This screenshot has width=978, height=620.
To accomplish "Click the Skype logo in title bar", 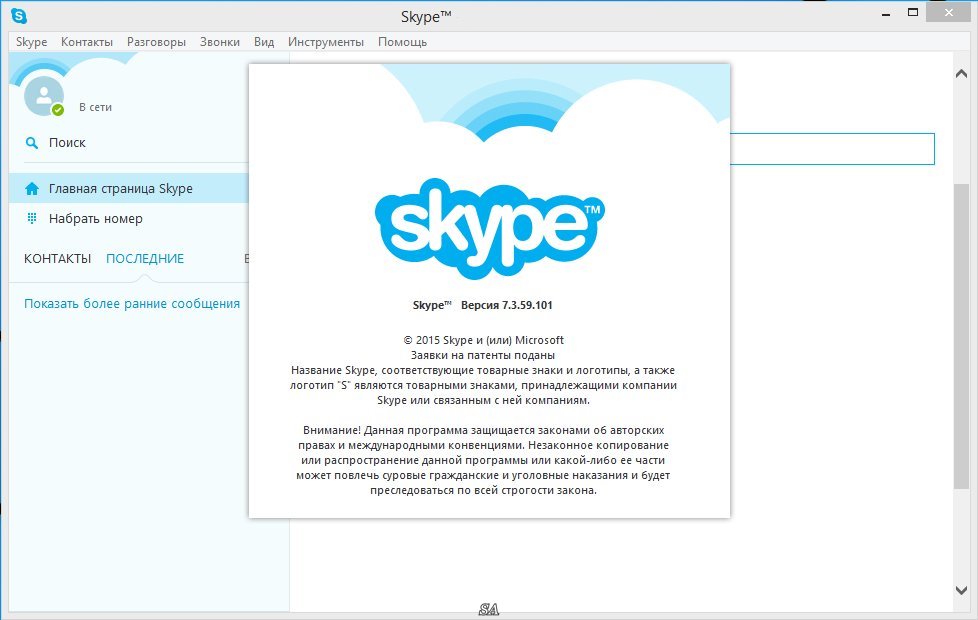I will pyautogui.click(x=19, y=16).
